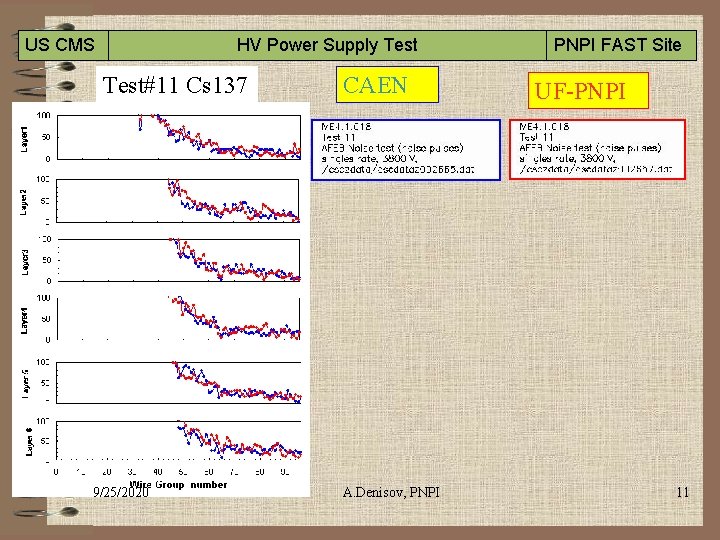
Task: Click the Layer 6 plot
Action: [179, 440]
